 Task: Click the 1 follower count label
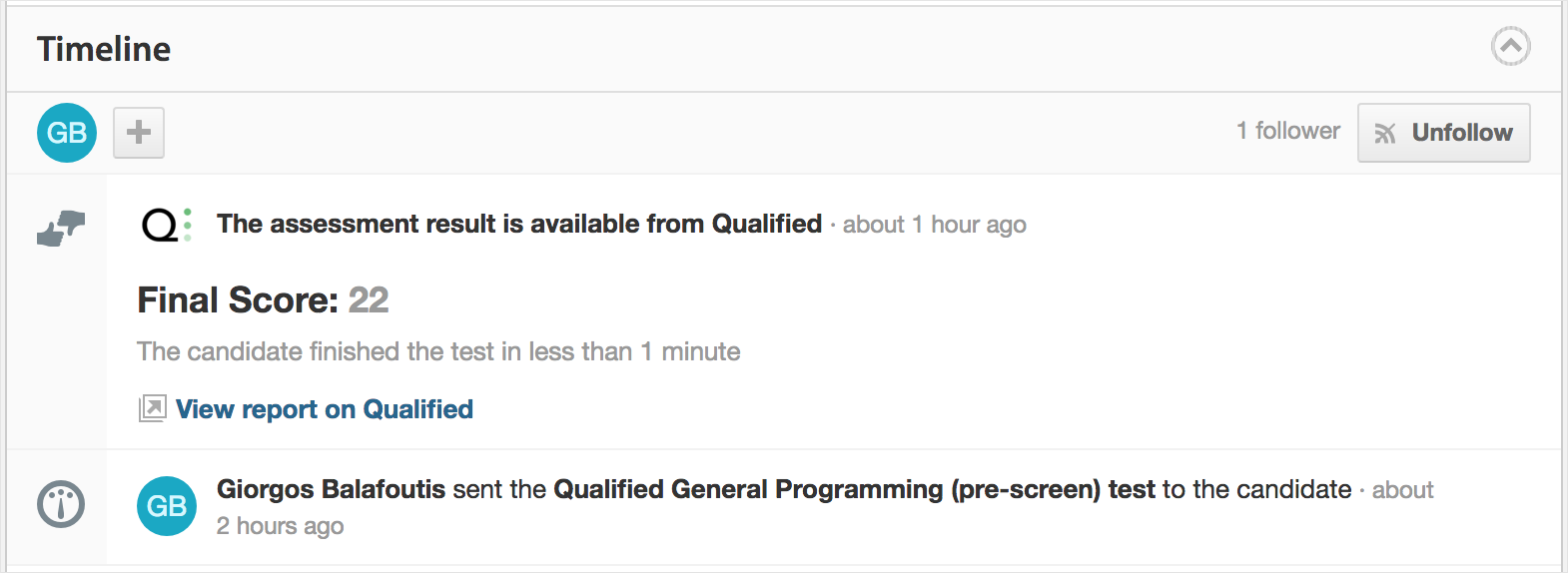(1287, 131)
